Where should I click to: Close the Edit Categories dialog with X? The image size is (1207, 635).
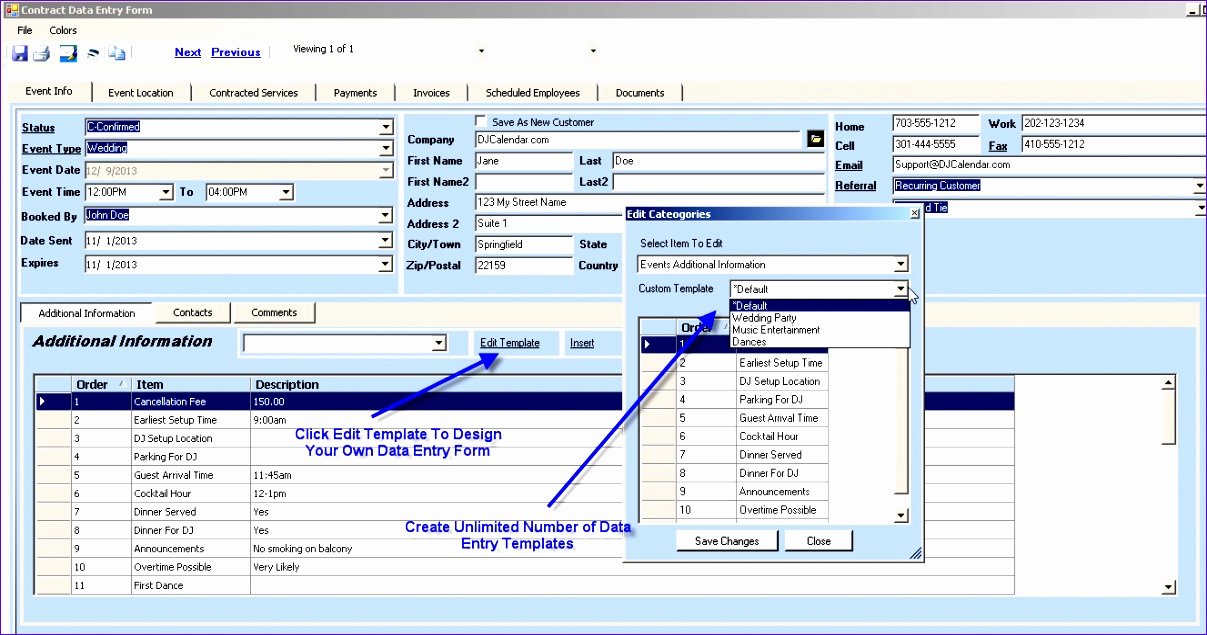914,214
